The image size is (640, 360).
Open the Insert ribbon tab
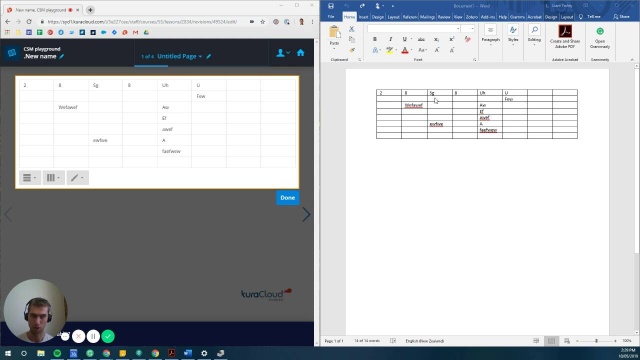(x=363, y=17)
